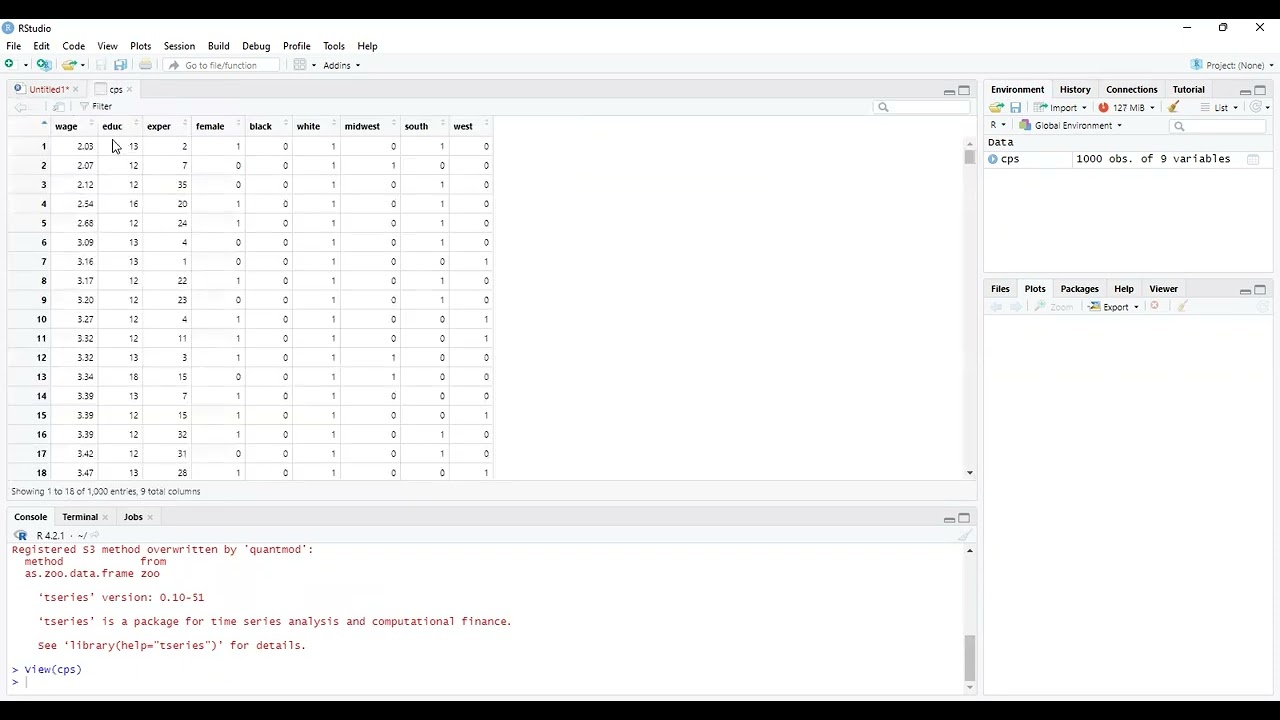This screenshot has width=1280, height=720.
Task: Minimize the Console pane
Action: (949, 518)
